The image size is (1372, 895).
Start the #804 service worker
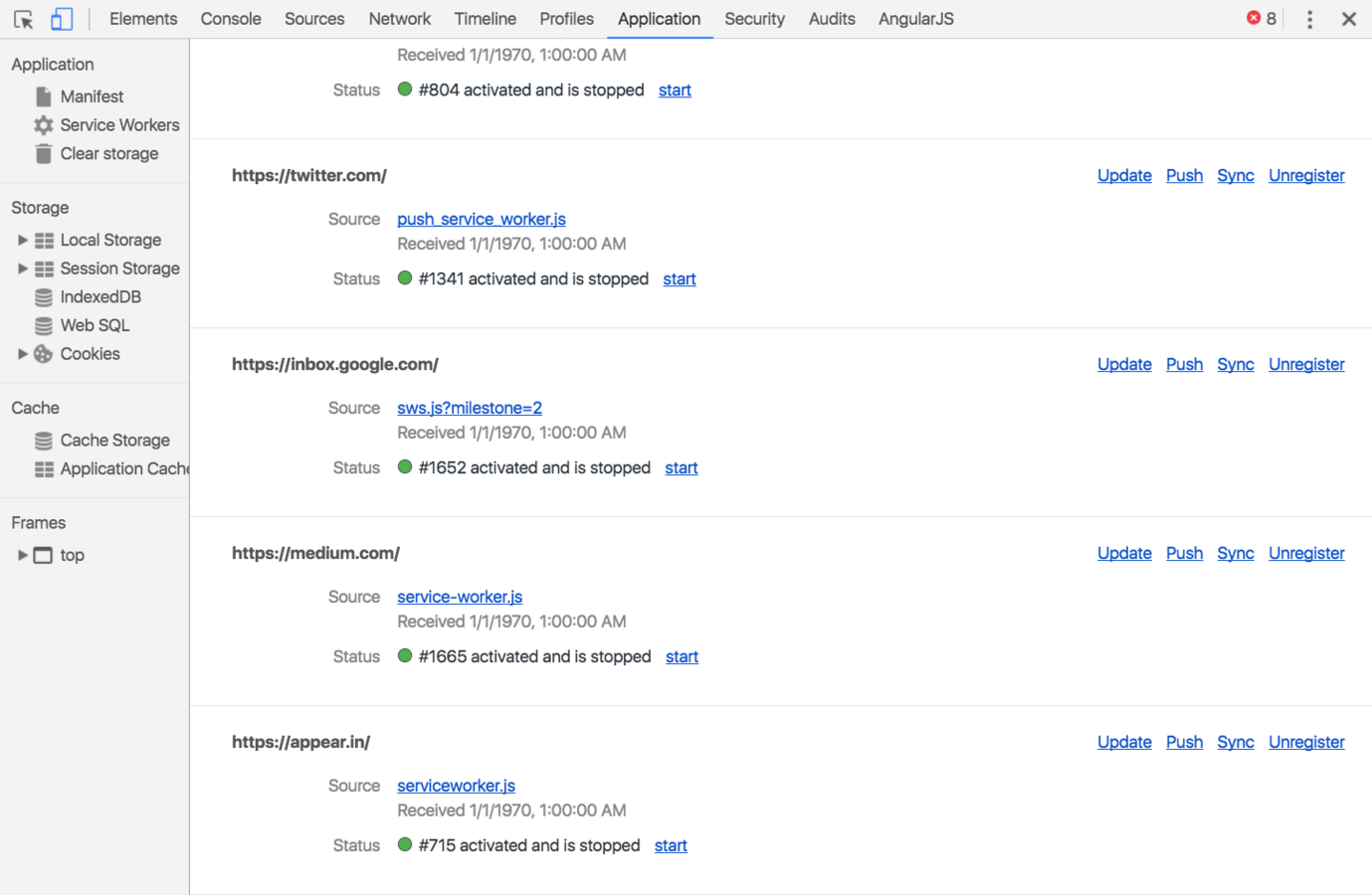point(675,90)
